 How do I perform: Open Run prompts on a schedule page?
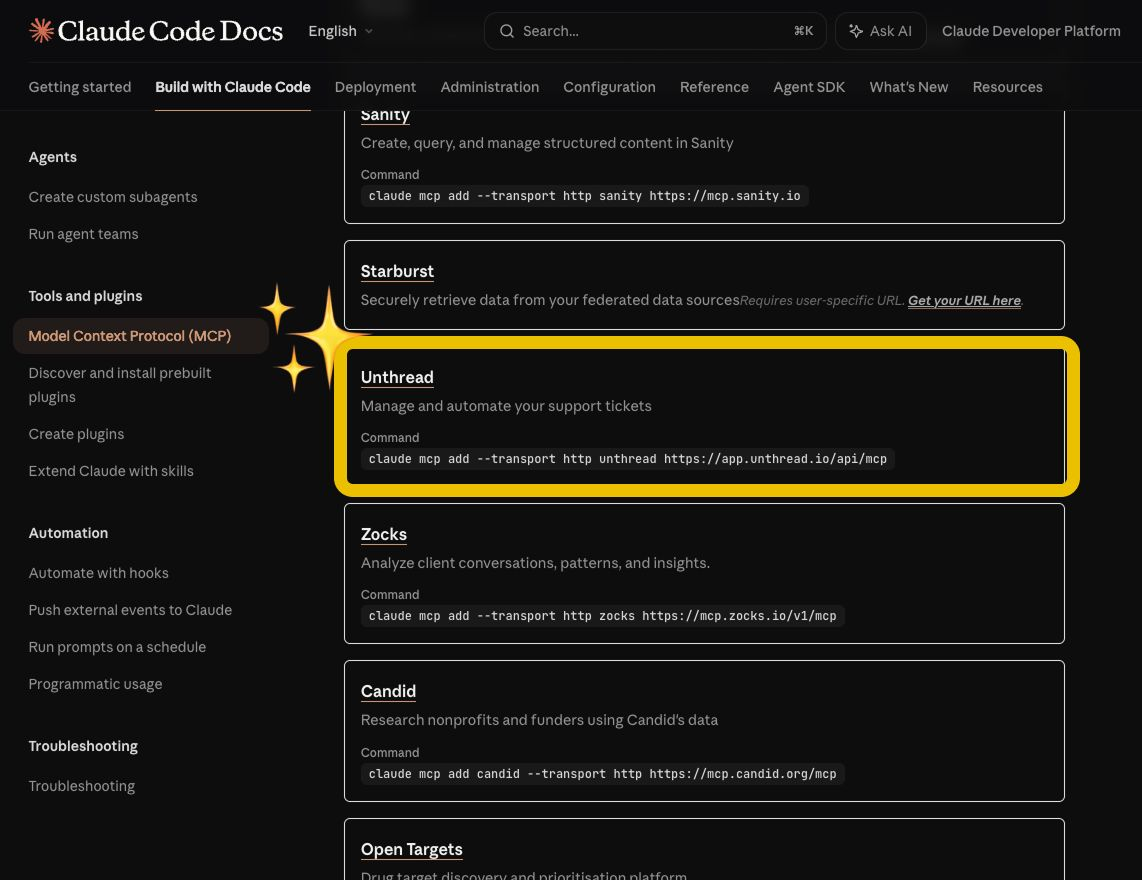[117, 647]
